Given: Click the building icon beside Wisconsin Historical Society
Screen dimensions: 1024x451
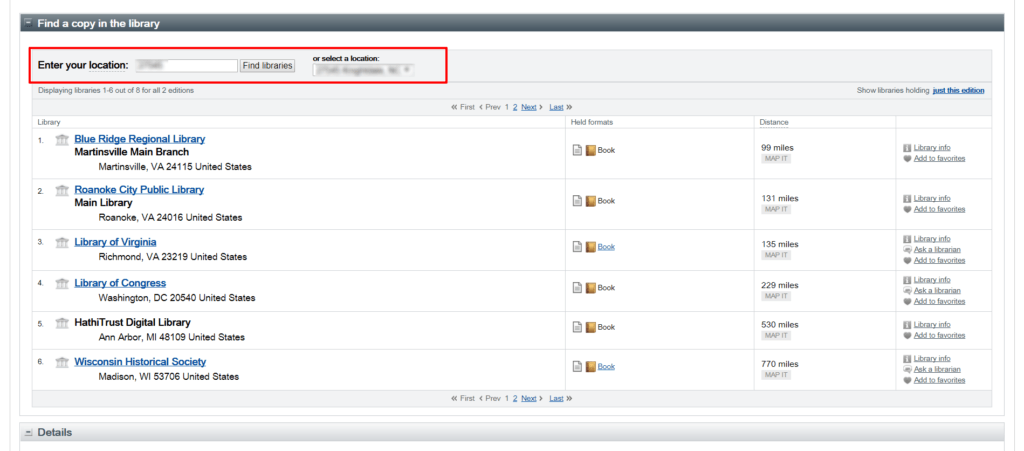Looking at the screenshot, I should pos(62,362).
